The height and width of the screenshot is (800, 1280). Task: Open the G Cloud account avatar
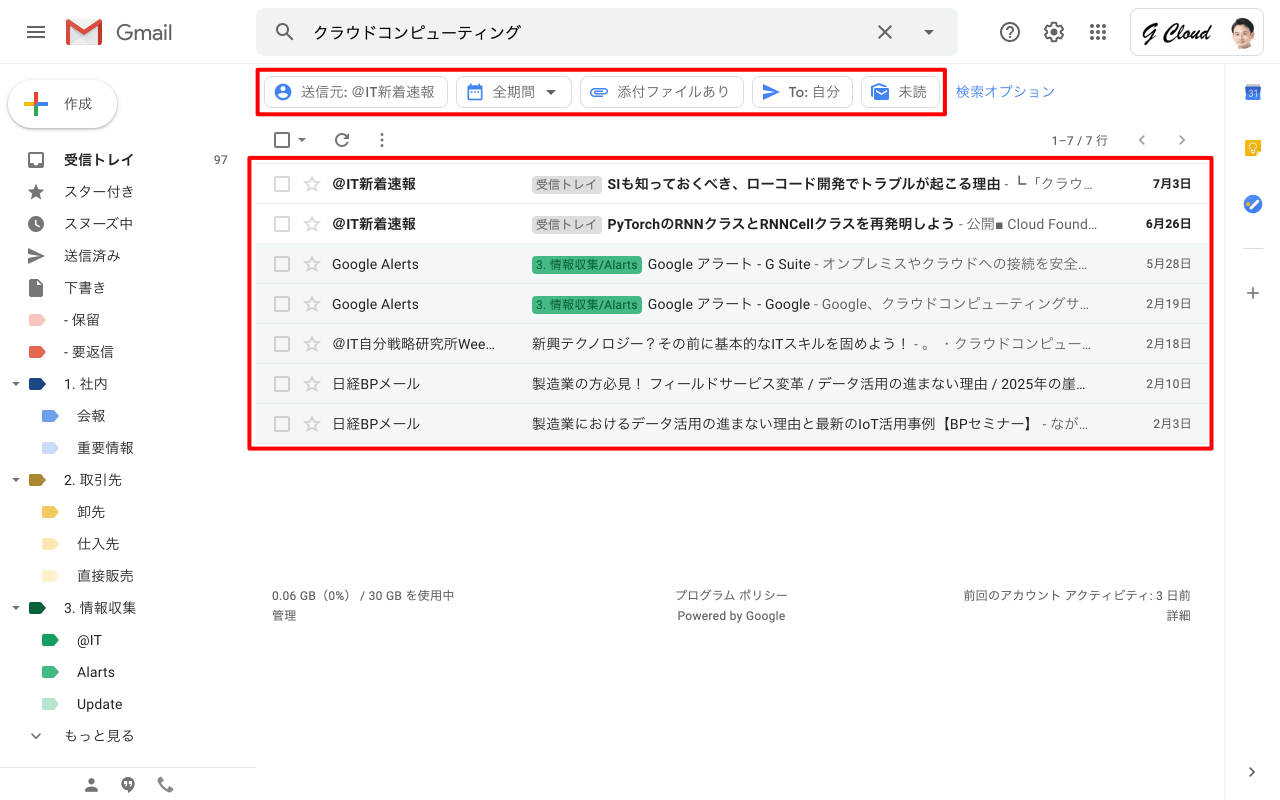(x=1242, y=32)
